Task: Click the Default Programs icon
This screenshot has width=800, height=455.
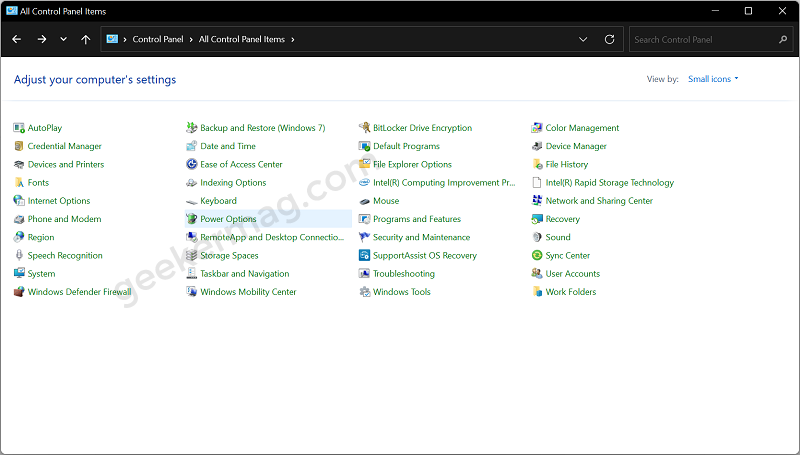Action: (364, 146)
